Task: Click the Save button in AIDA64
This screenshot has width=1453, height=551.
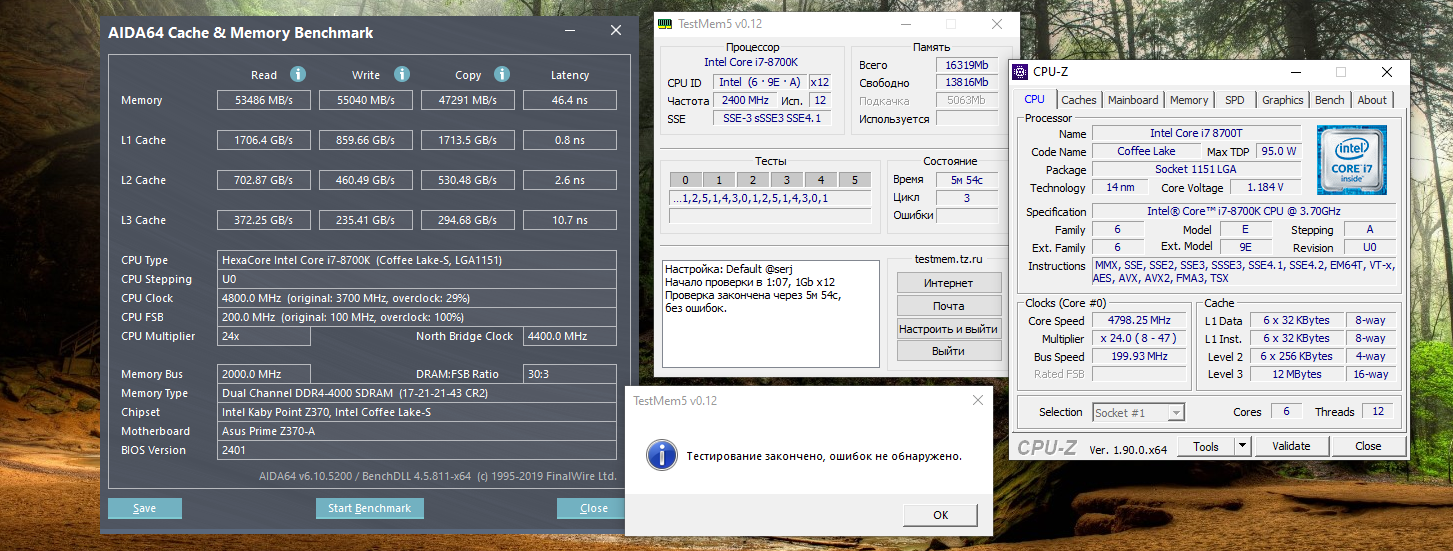Action: [x=145, y=508]
